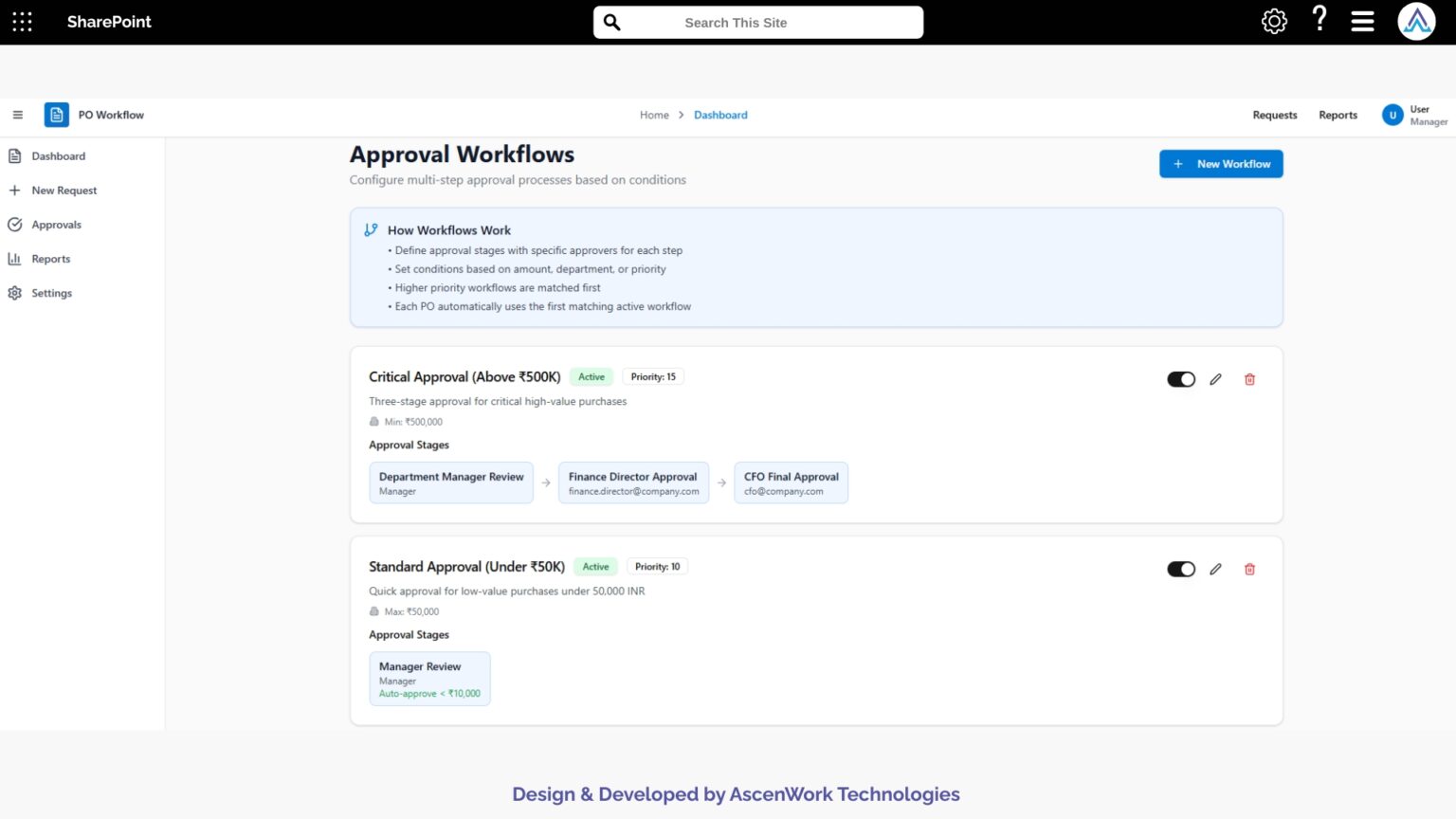1456x819 pixels.
Task: Open the Approvals section from sidebar
Action: (x=57, y=225)
